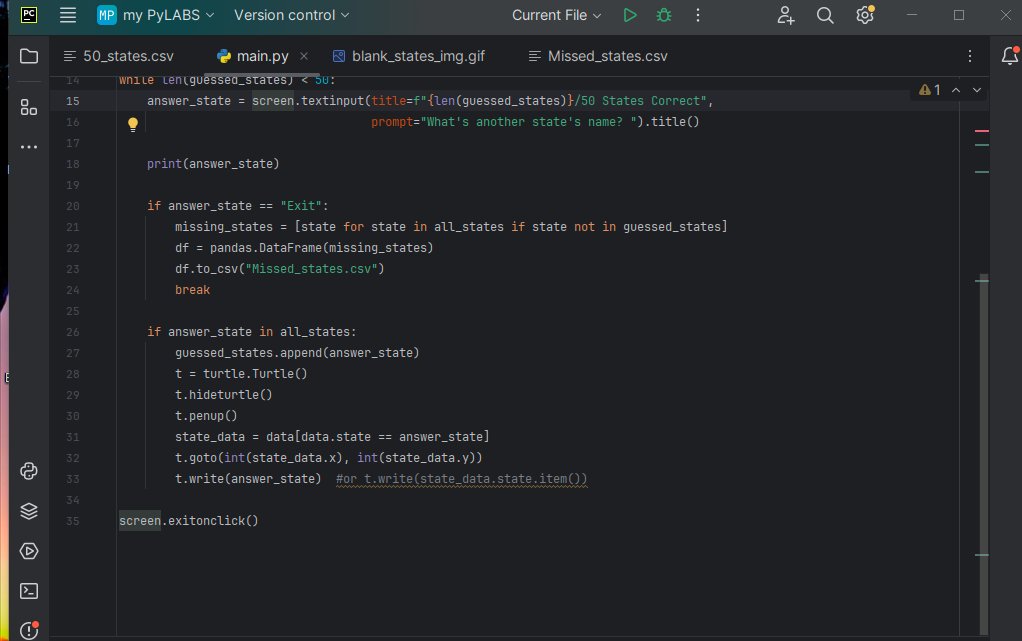The height and width of the screenshot is (641, 1022).
Task: Click the red error stripe marker
Action: coord(982,131)
